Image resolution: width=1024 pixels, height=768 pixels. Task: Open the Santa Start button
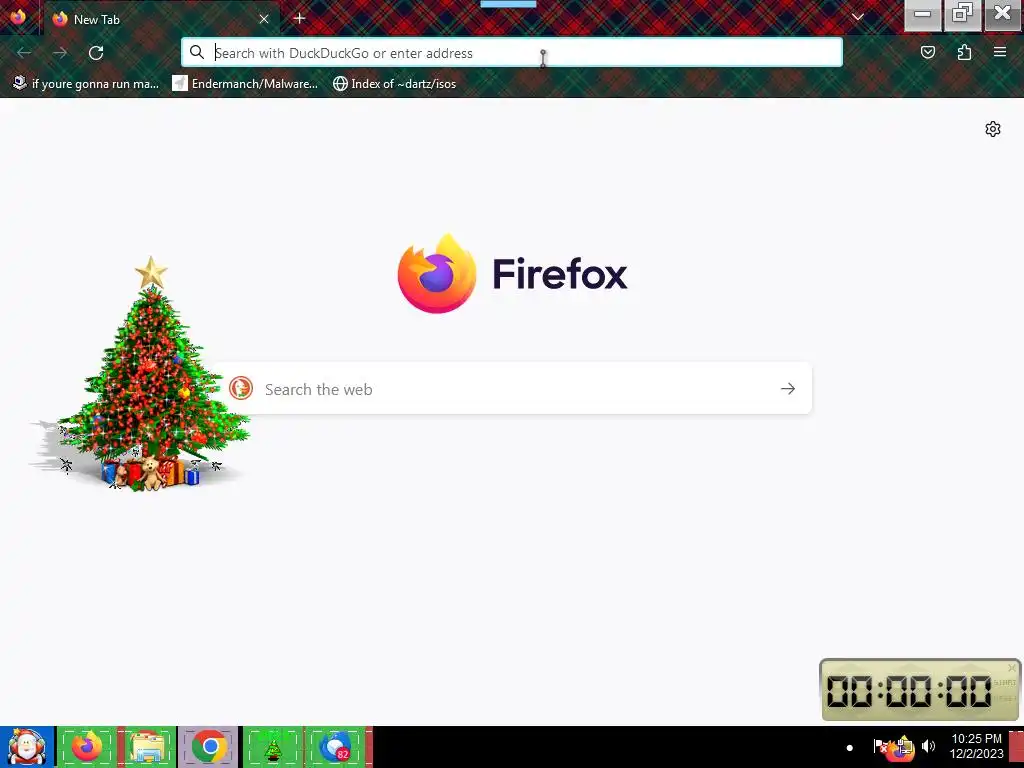pyautogui.click(x=27, y=747)
